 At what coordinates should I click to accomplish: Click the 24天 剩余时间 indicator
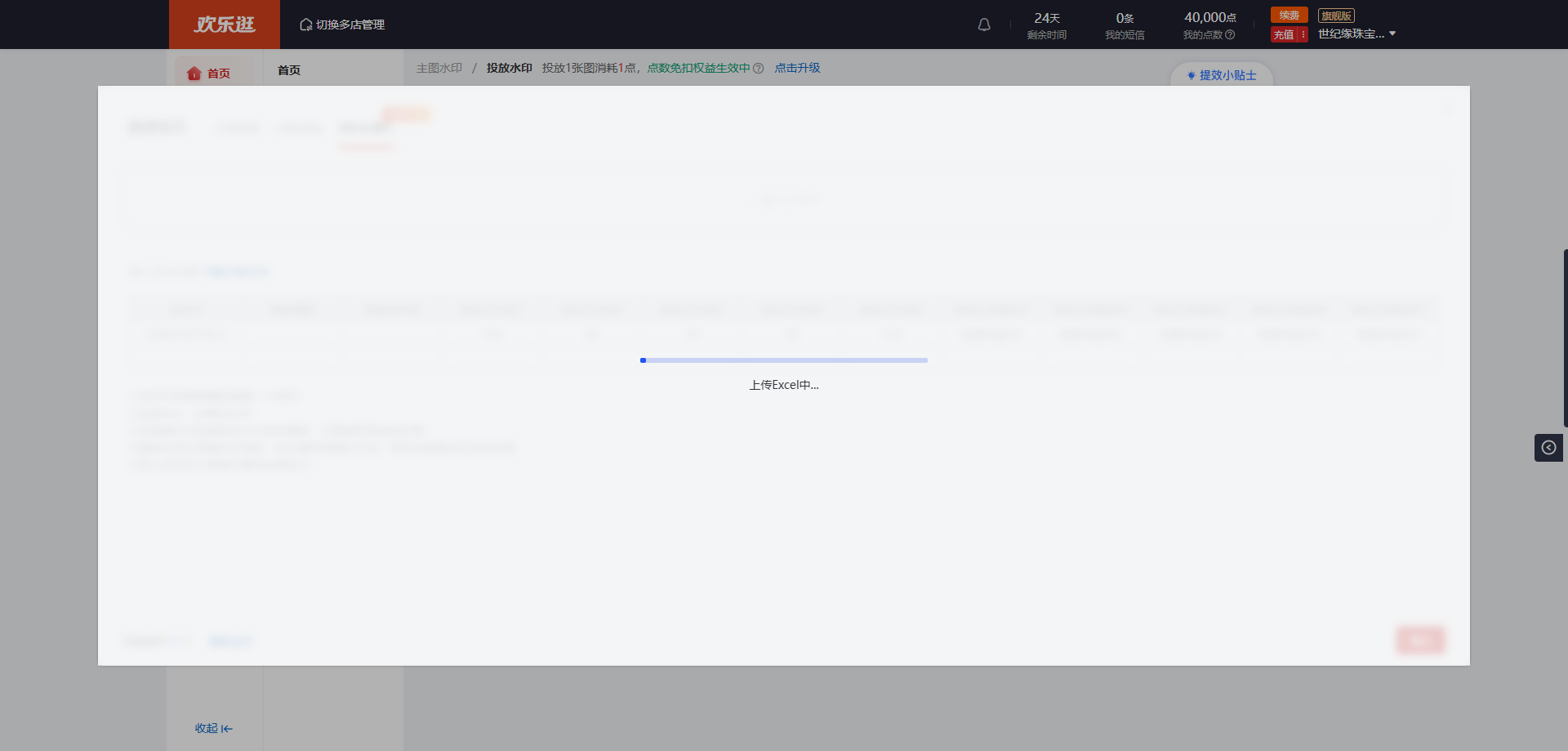[x=1047, y=25]
